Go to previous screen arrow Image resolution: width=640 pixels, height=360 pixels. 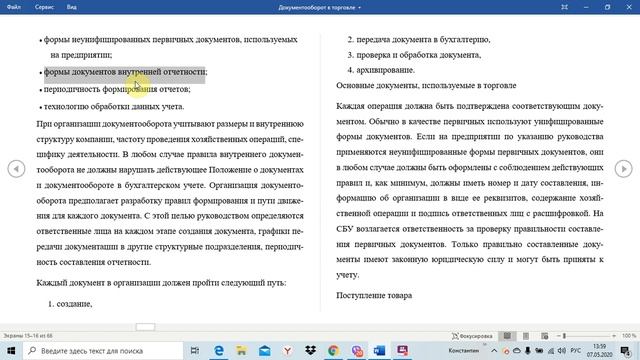point(16,169)
